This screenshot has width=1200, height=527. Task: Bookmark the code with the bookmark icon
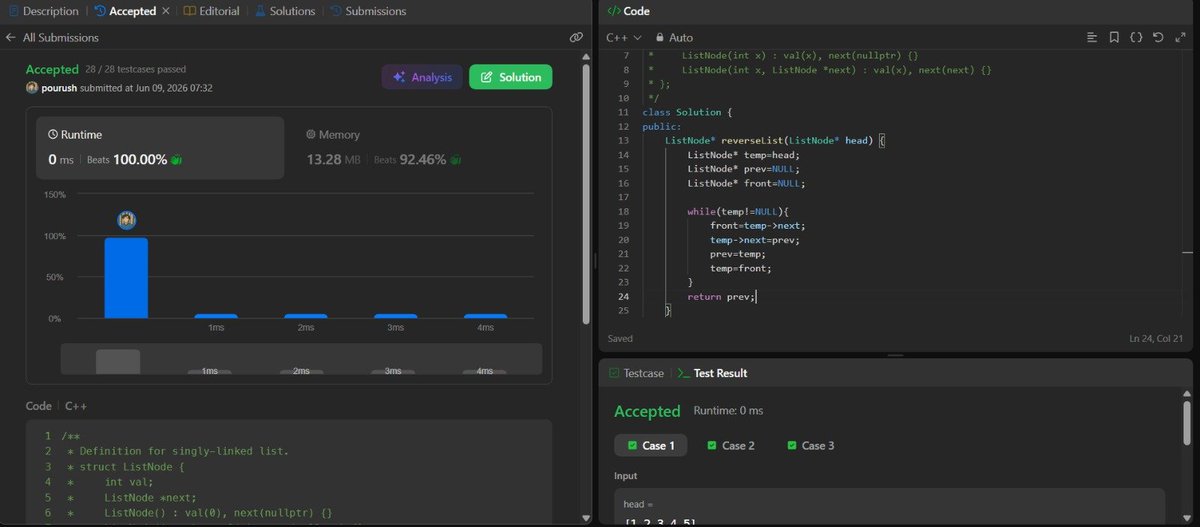click(1114, 37)
